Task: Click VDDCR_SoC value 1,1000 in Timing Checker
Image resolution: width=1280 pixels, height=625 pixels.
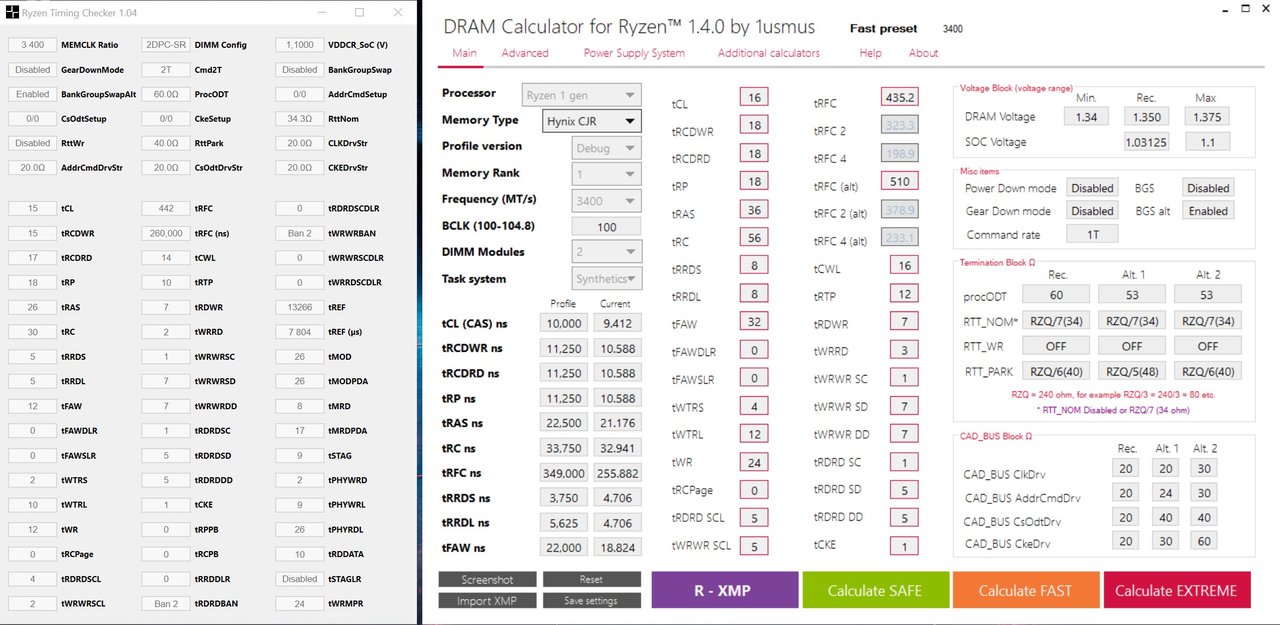Action: [x=300, y=45]
